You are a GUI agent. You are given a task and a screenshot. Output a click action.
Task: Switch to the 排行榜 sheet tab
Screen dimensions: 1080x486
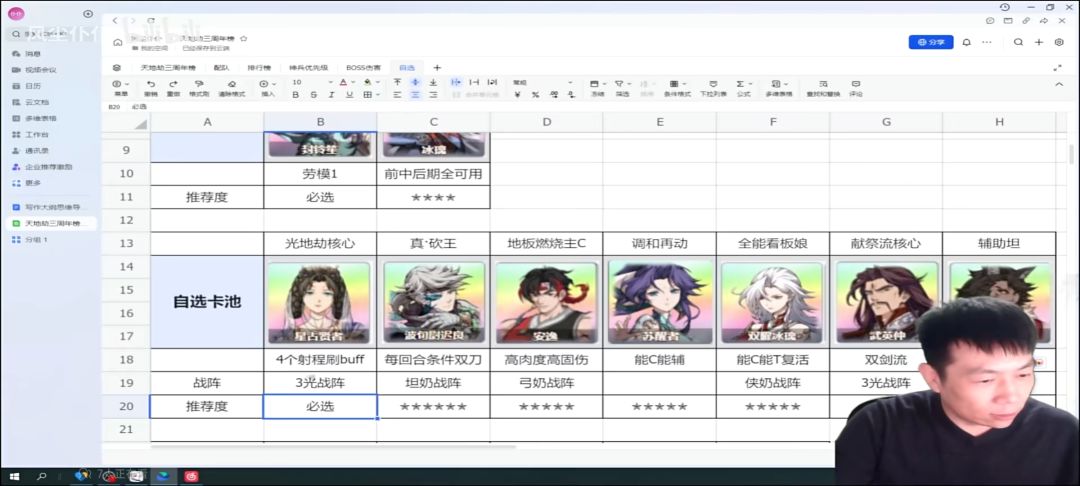click(259, 67)
